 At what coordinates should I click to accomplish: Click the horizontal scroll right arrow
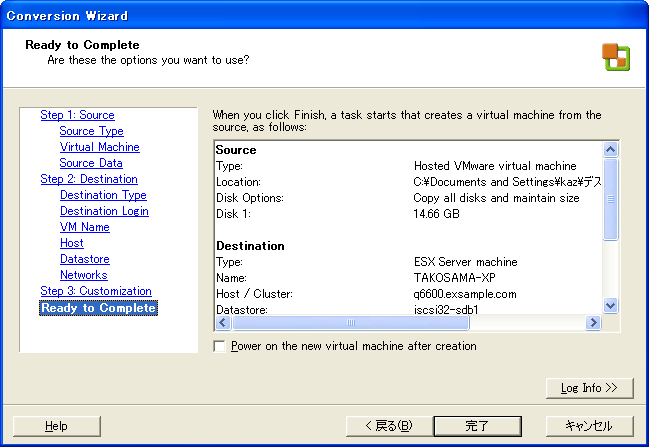594,322
